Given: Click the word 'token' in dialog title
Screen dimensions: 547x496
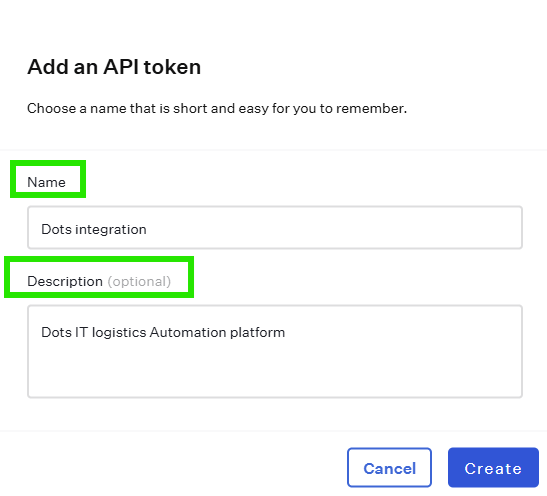Looking at the screenshot, I should coord(172,67).
